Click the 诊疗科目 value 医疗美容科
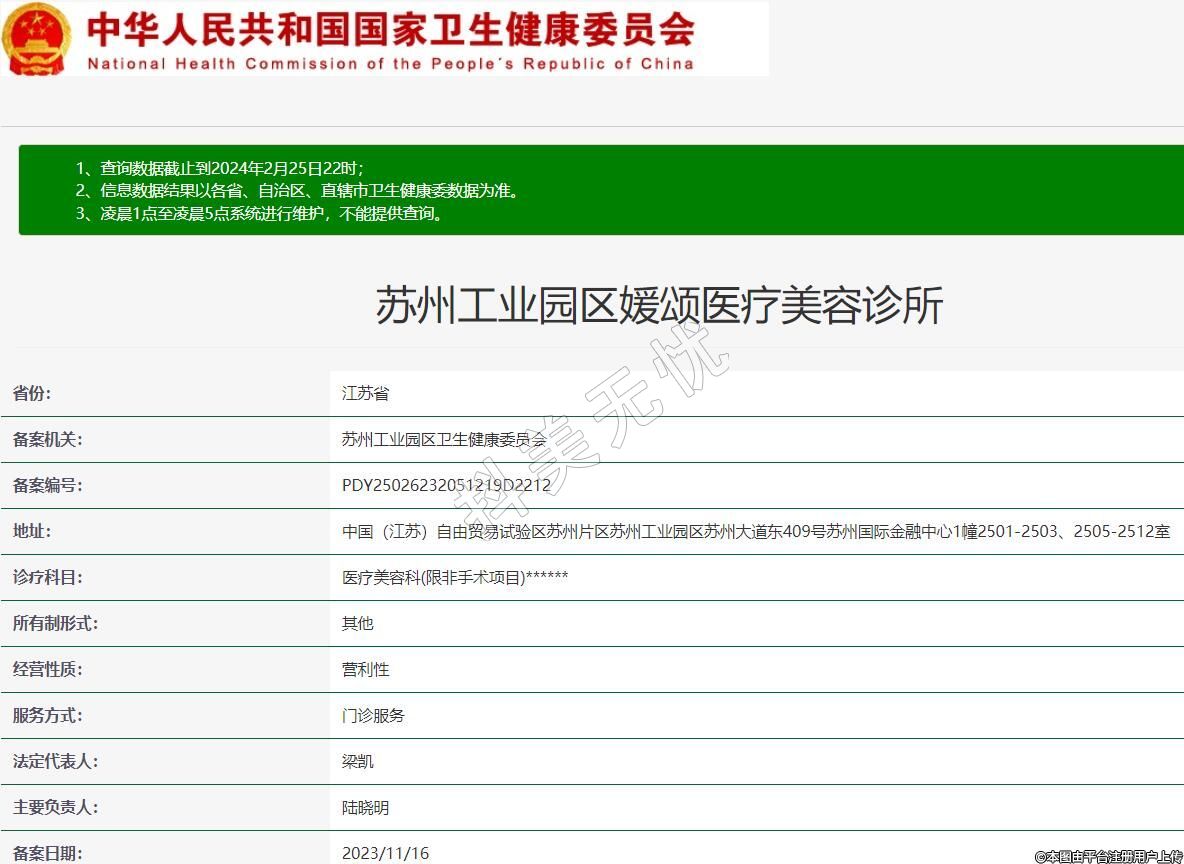The height and width of the screenshot is (864, 1184). pos(455,577)
